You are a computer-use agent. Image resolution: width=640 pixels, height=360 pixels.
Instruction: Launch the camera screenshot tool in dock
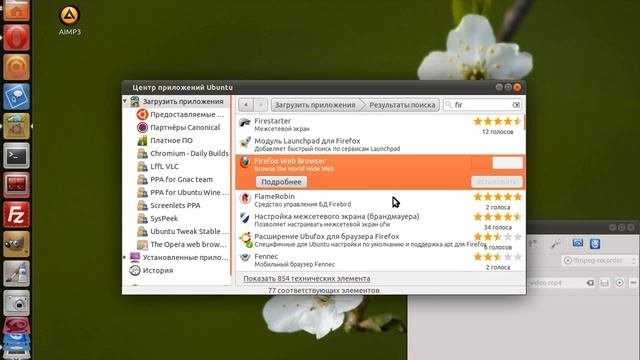tap(16, 303)
